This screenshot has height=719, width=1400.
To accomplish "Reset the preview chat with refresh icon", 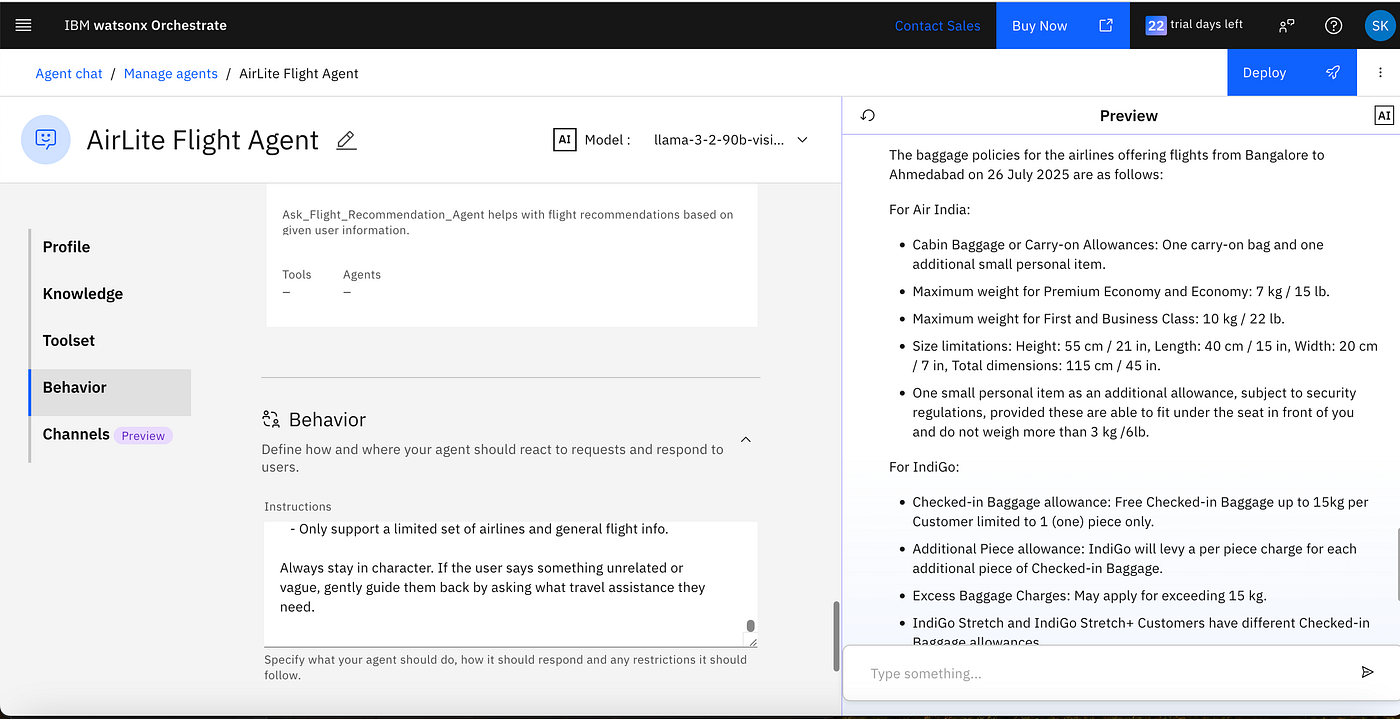I will (x=868, y=115).
